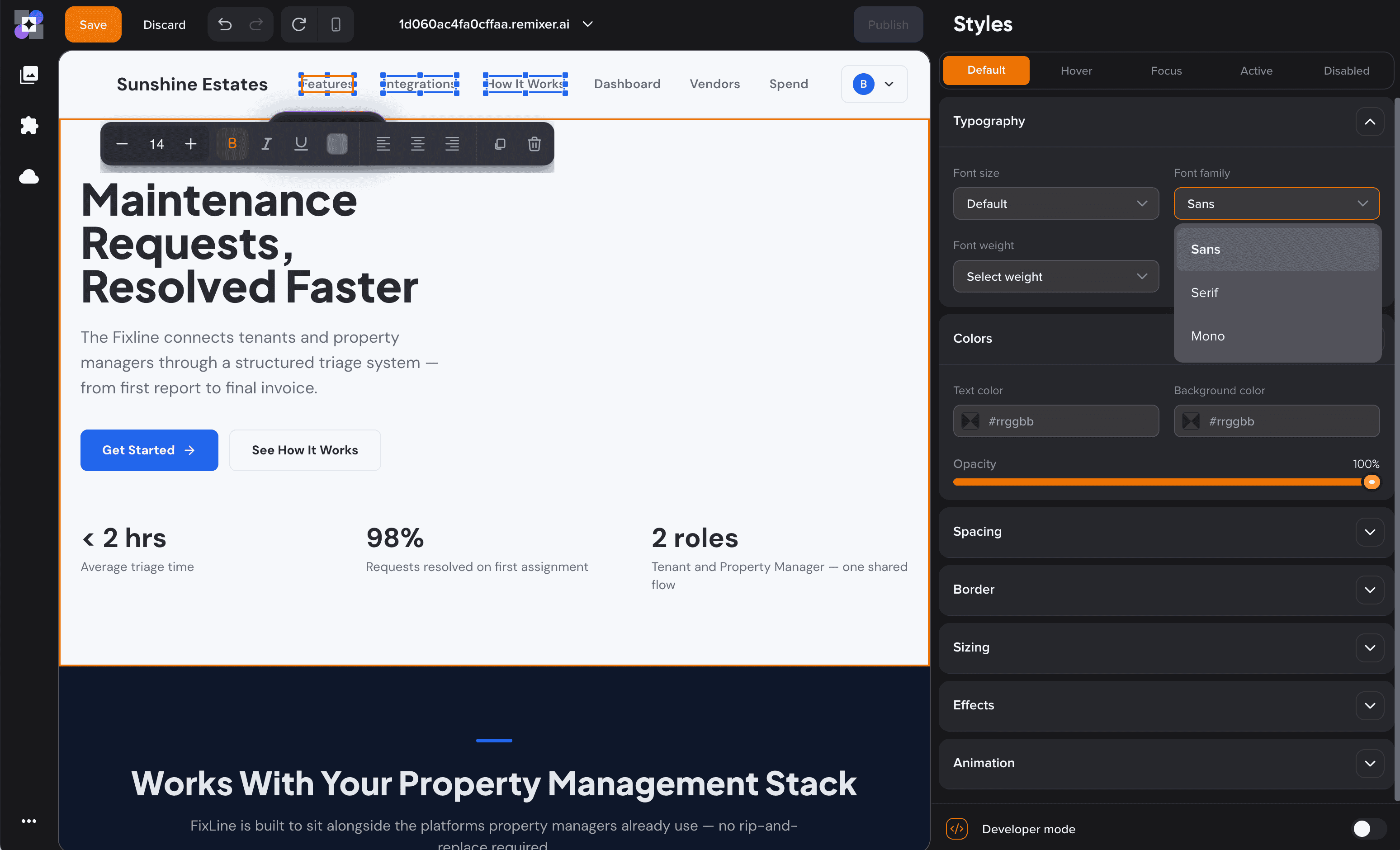This screenshot has width=1400, height=850.
Task: Click the text color hex input
Action: [x=1056, y=421]
